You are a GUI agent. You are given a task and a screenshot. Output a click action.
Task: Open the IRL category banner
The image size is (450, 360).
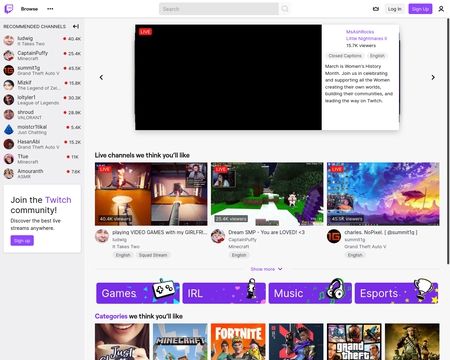click(x=224, y=293)
